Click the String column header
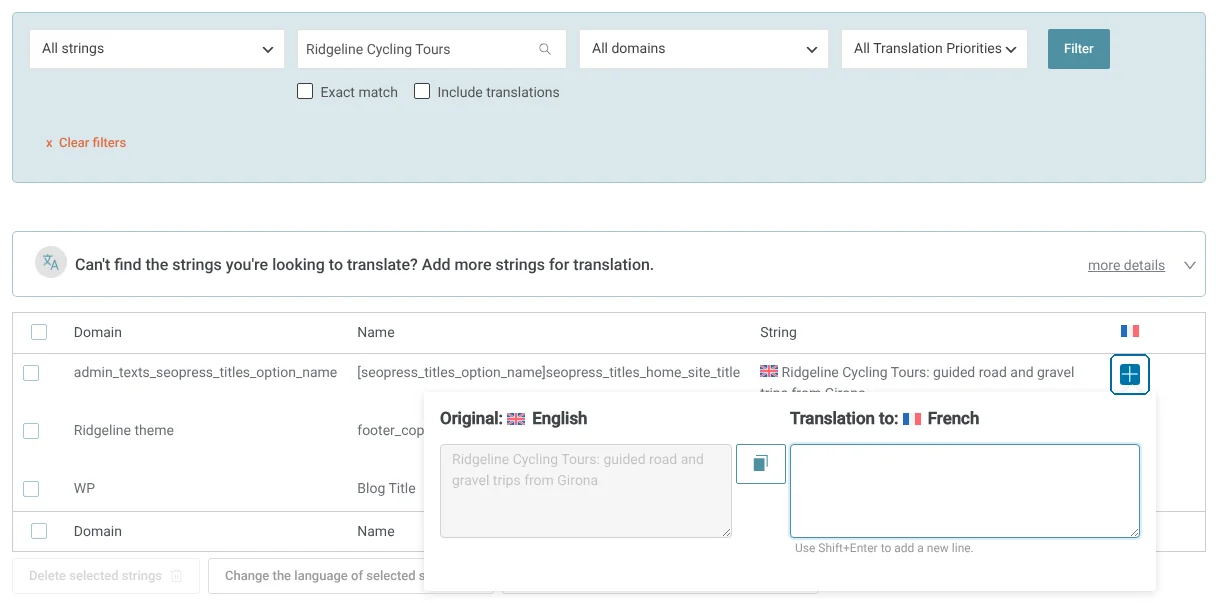Image resolution: width=1218 pixels, height=603 pixels. click(778, 332)
